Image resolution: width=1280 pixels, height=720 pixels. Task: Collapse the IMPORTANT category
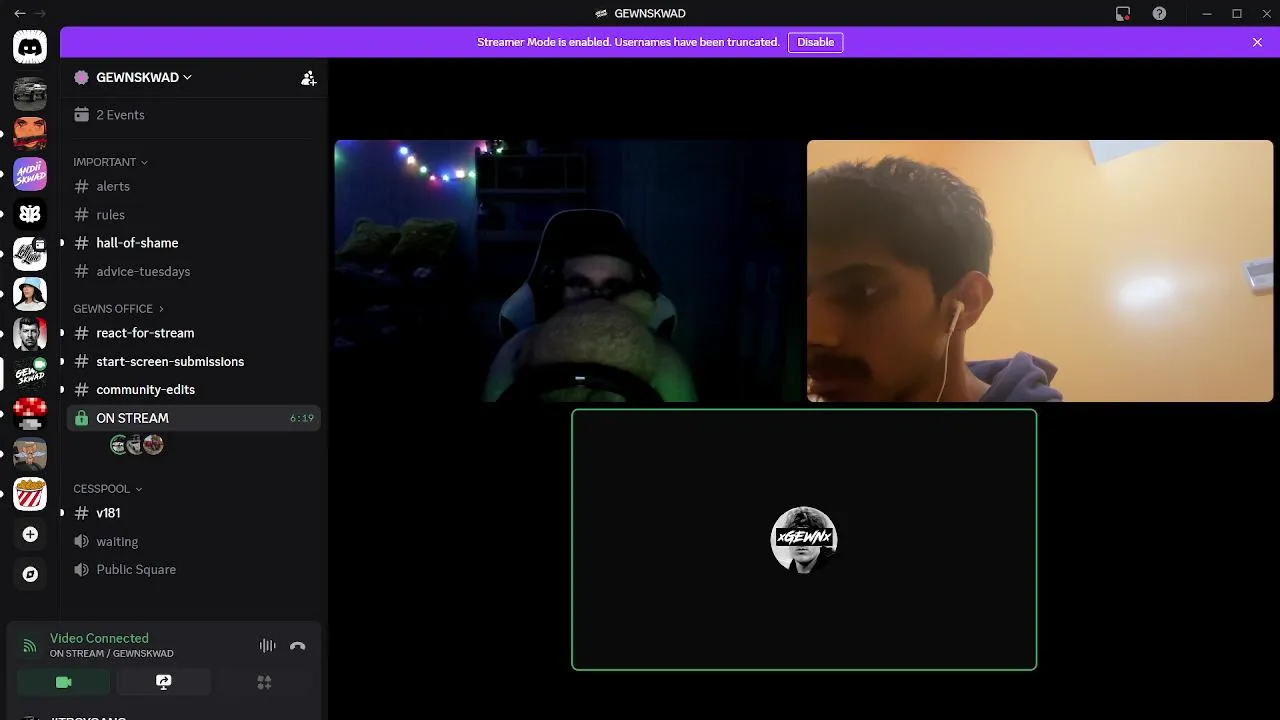pos(110,162)
